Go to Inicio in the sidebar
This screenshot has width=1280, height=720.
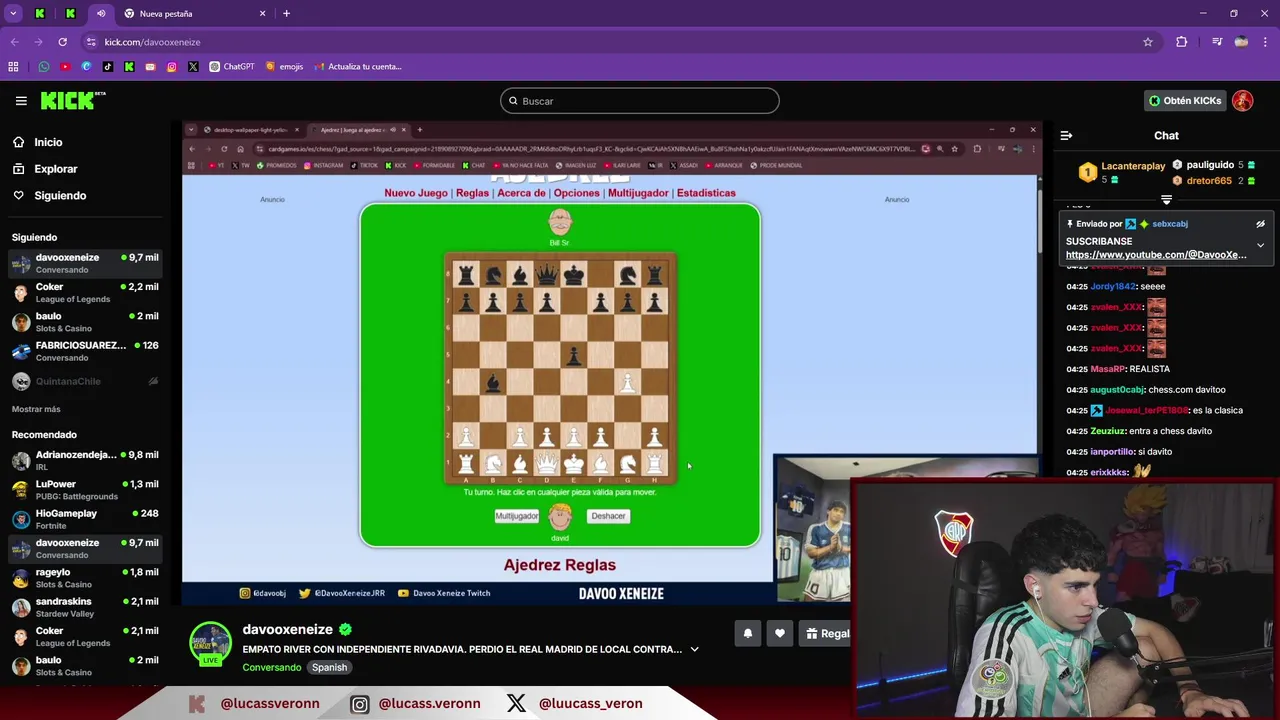(48, 142)
